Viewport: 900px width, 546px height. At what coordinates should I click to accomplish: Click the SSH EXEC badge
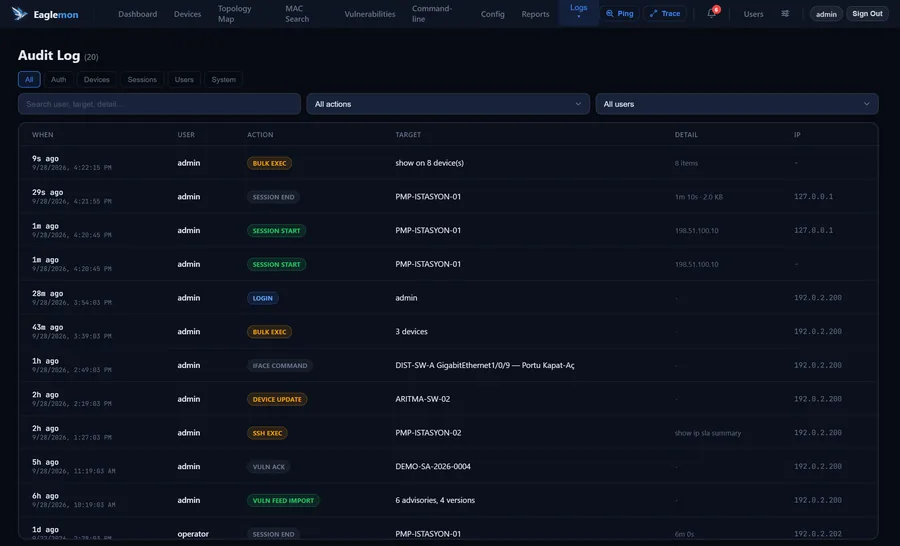point(267,433)
